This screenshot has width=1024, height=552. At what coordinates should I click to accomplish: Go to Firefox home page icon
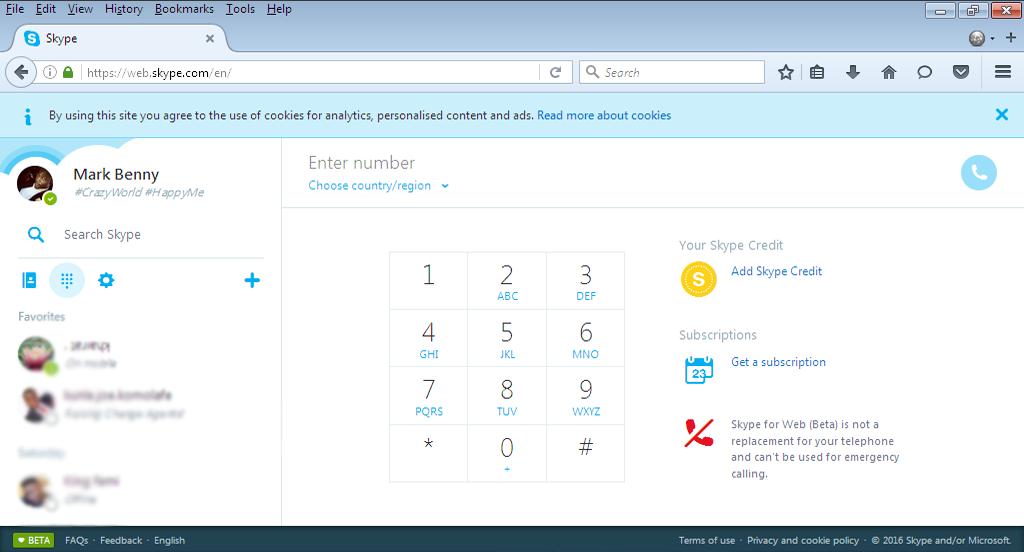pyautogui.click(x=889, y=72)
